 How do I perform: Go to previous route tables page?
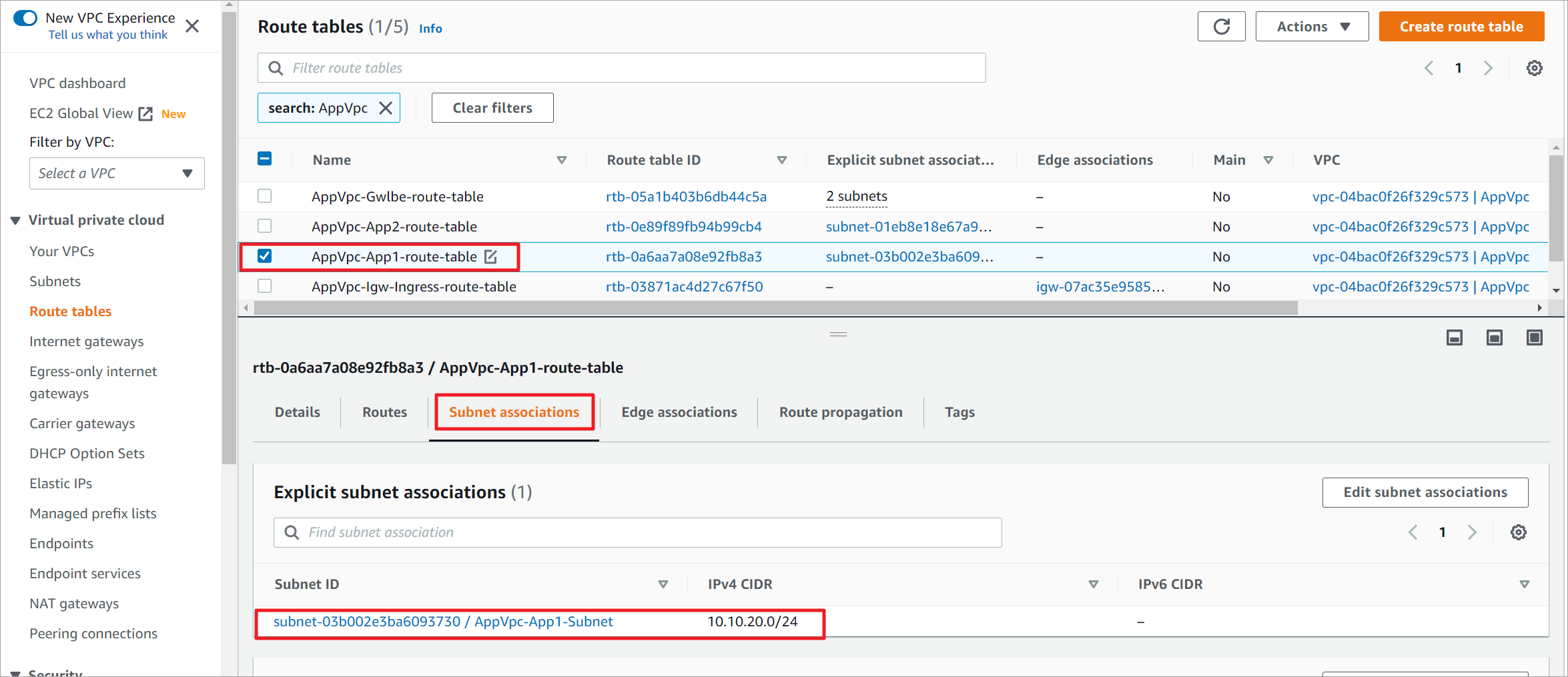click(1429, 68)
